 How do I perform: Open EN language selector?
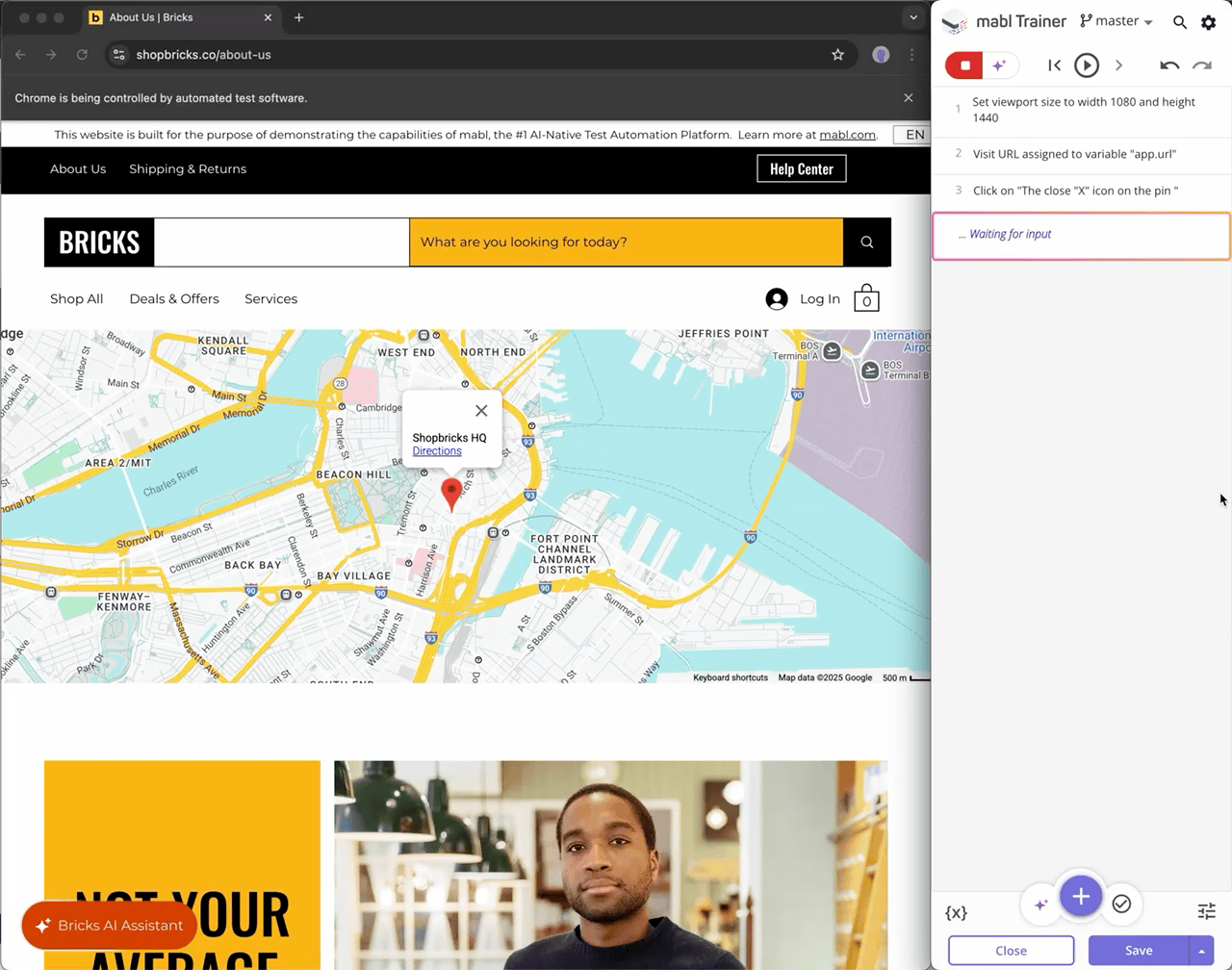pos(913,135)
